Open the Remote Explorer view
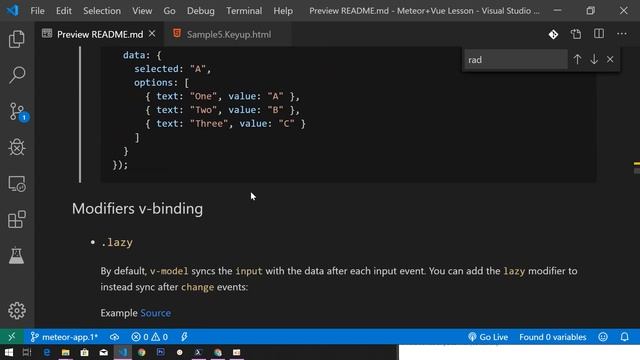The image size is (640, 360). [17, 184]
